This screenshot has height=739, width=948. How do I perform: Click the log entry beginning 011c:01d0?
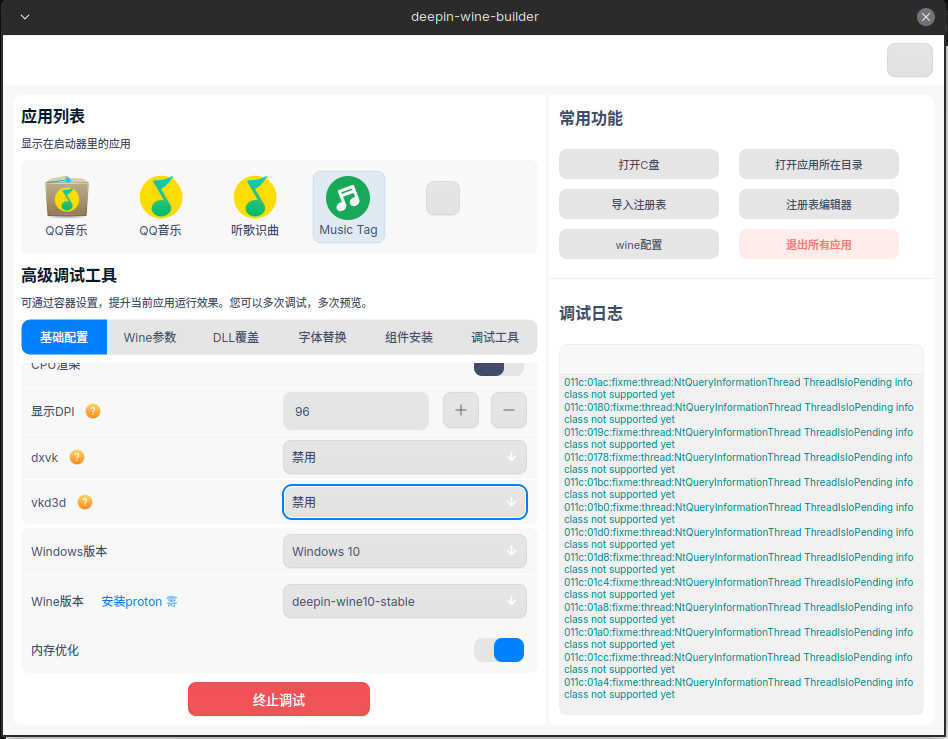[x=738, y=538]
